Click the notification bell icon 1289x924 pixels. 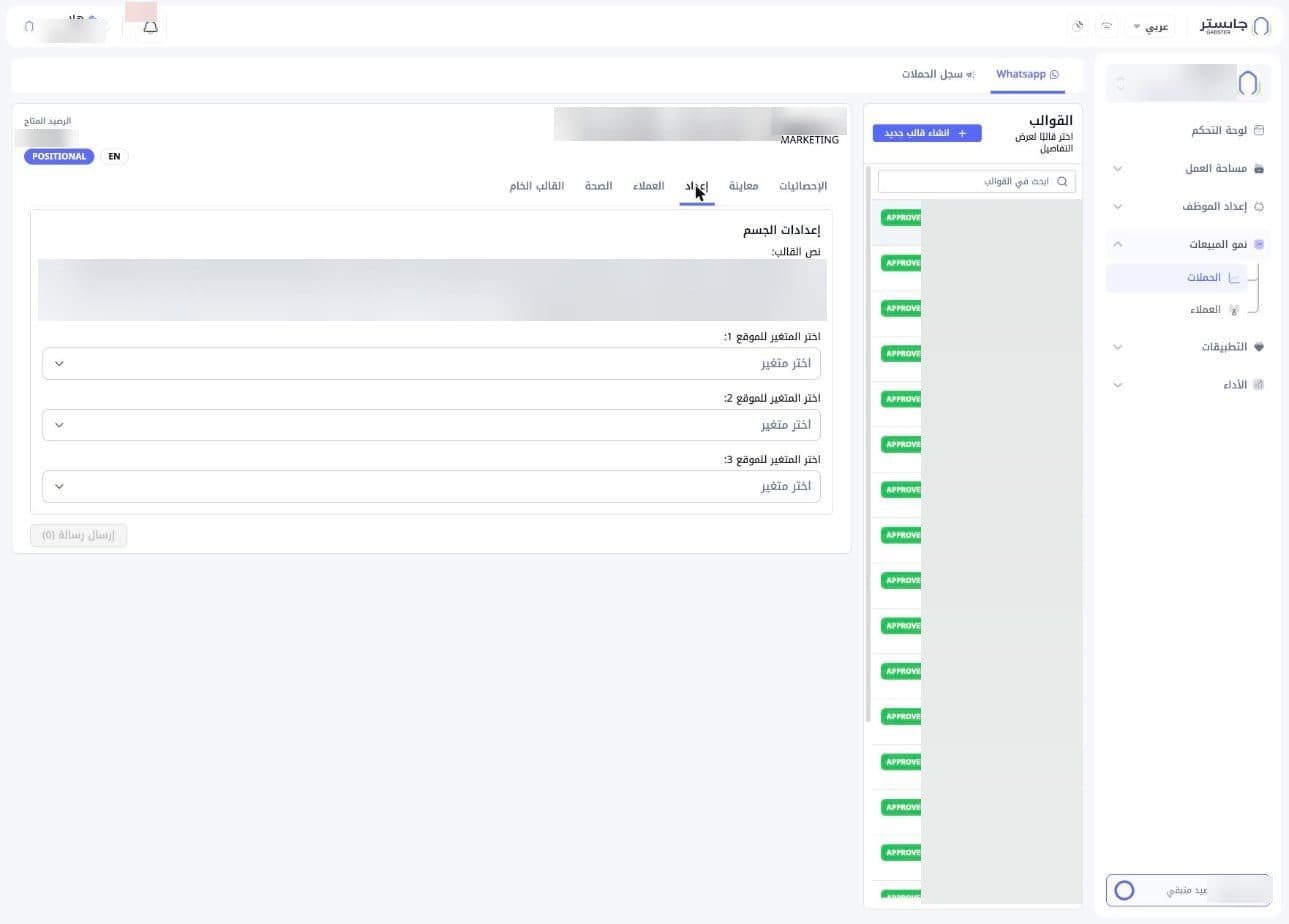tap(150, 27)
